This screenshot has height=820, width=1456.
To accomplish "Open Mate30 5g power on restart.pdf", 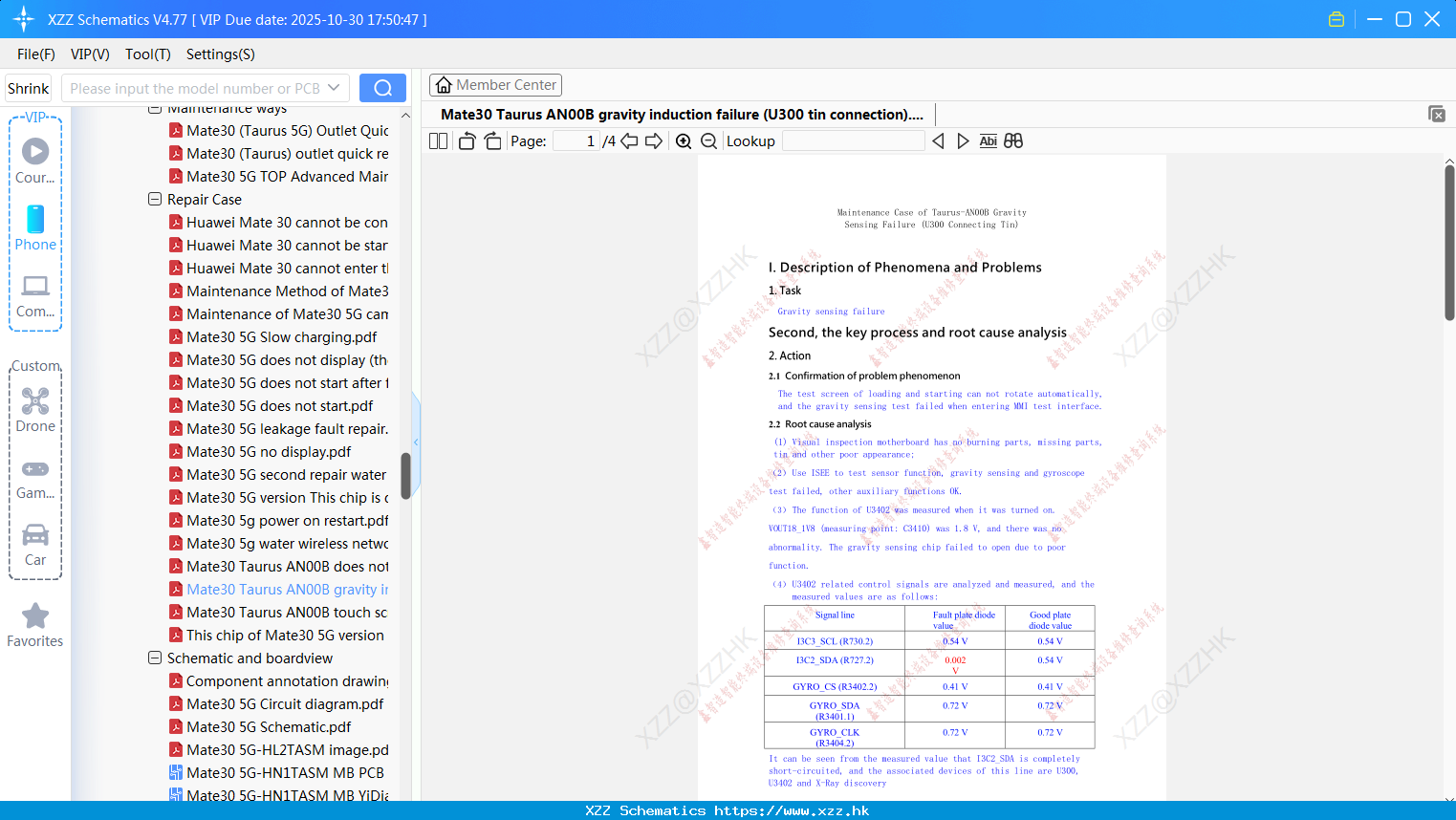I will coord(287,520).
